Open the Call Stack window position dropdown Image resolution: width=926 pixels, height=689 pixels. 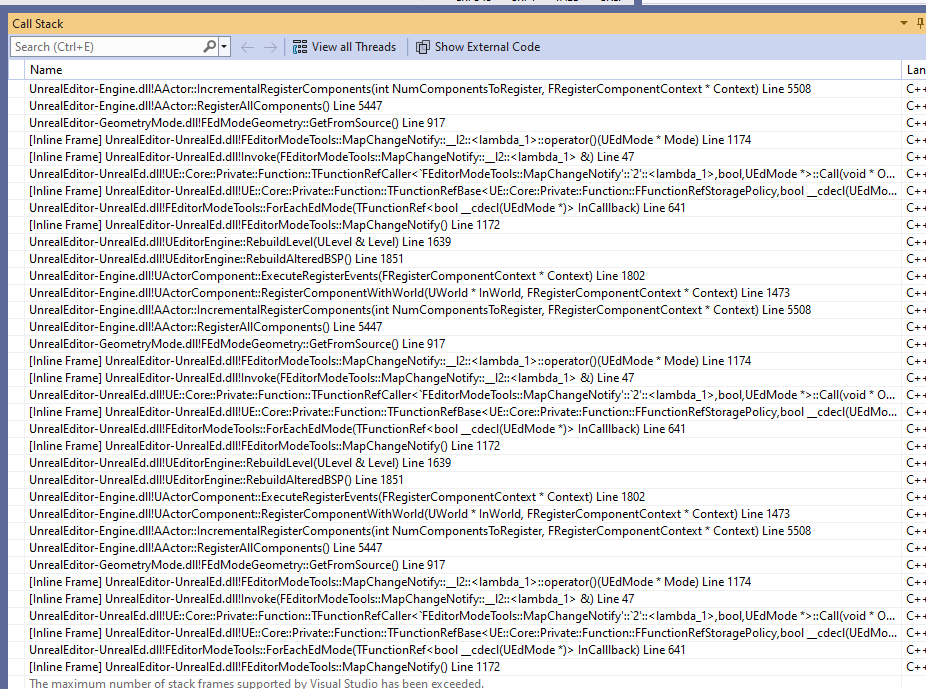(x=904, y=24)
